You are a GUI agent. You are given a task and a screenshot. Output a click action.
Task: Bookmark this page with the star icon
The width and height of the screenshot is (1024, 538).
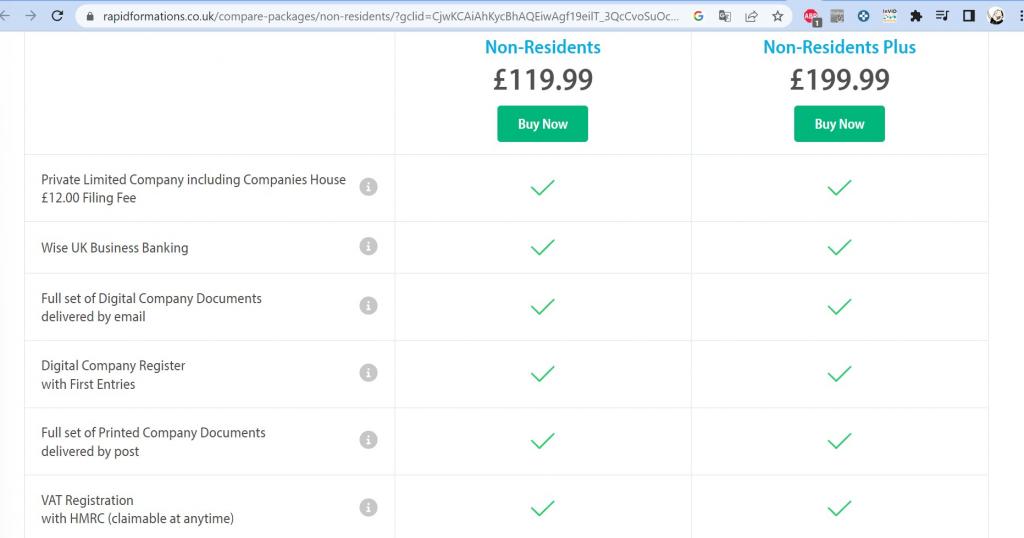(x=777, y=16)
